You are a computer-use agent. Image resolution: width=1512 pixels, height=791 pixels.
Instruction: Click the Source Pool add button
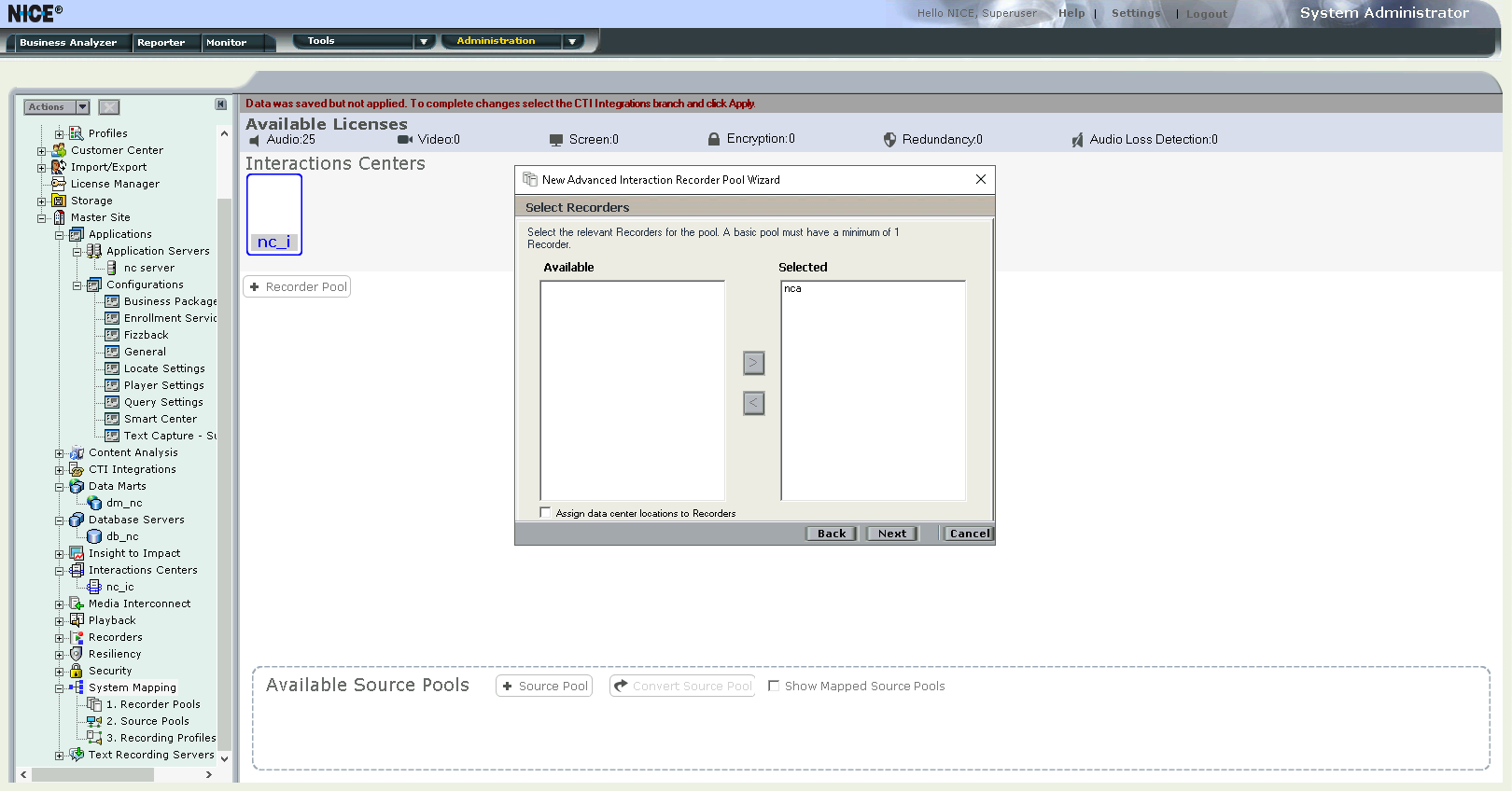544,686
